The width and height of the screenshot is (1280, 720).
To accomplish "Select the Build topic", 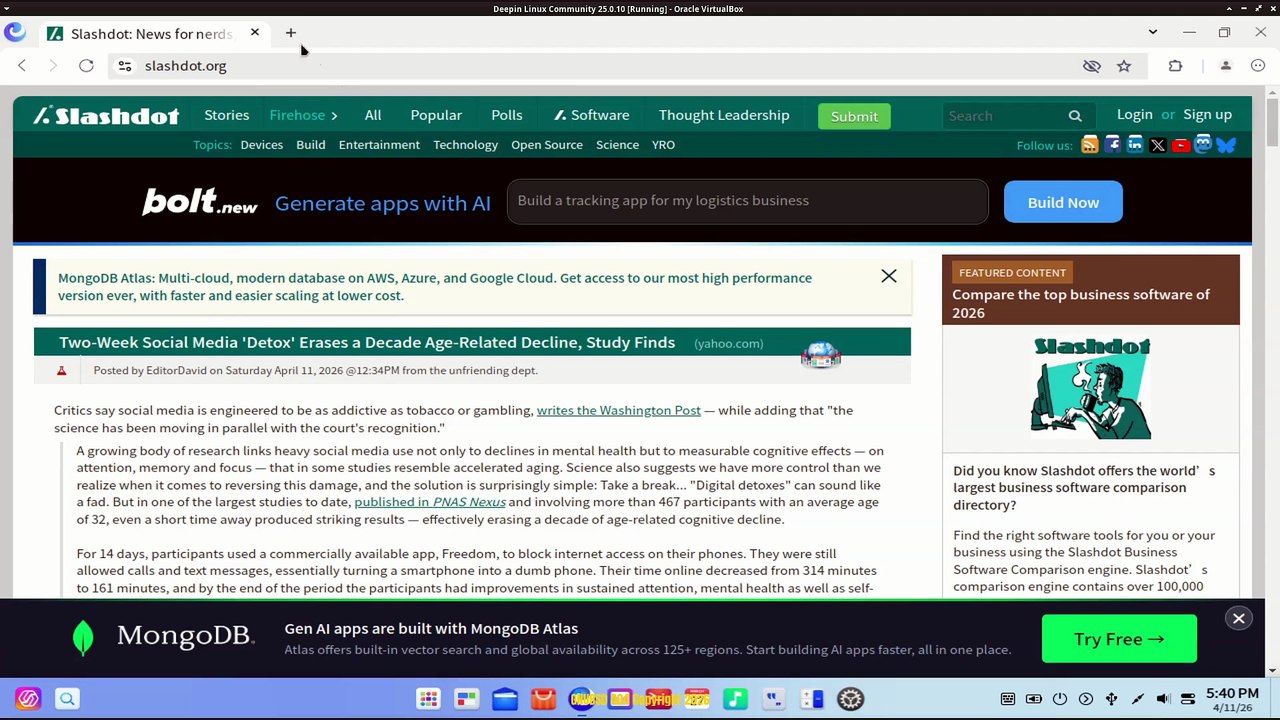I will tap(311, 145).
